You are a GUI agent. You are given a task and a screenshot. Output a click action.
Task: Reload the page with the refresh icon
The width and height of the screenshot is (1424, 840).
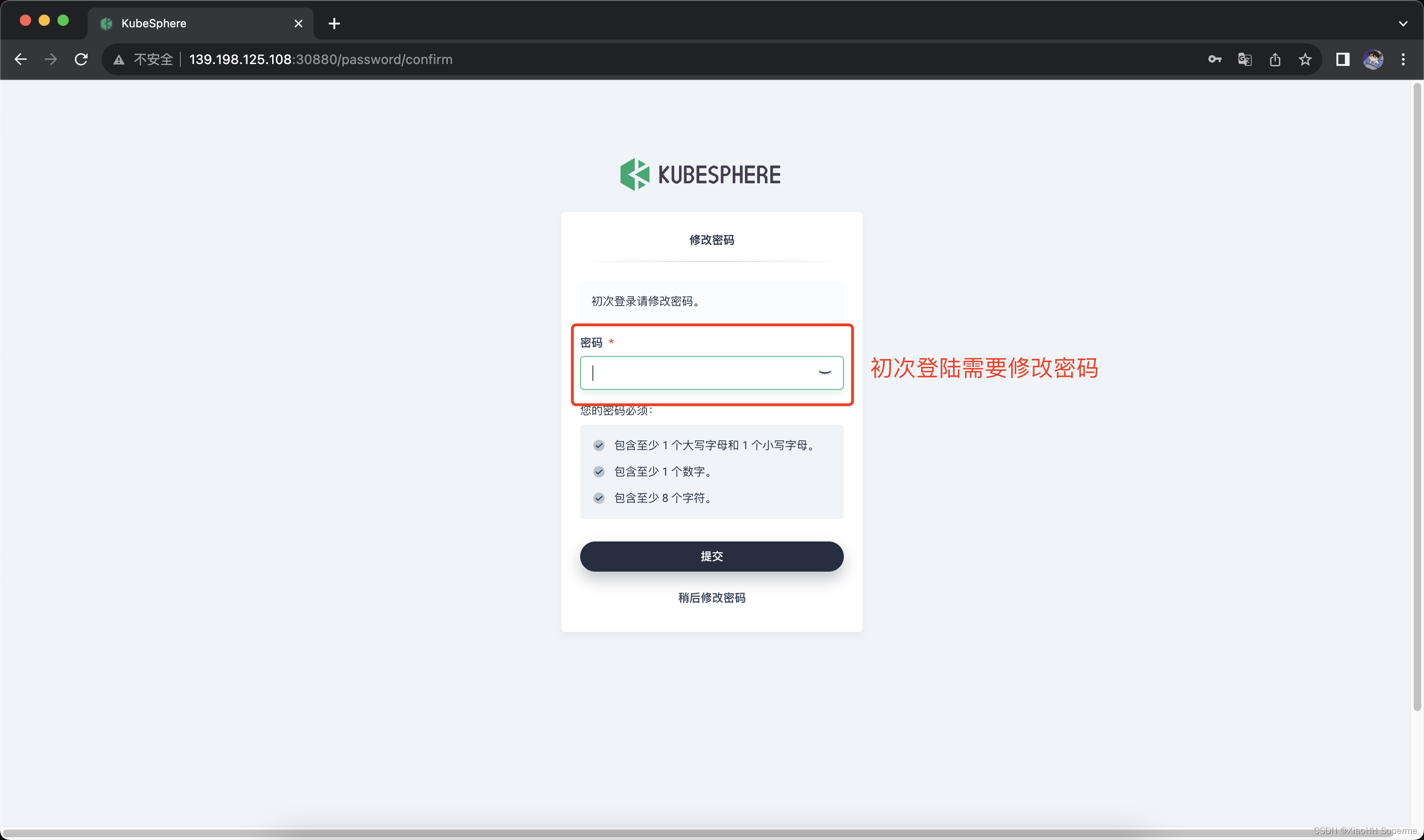coord(81,59)
